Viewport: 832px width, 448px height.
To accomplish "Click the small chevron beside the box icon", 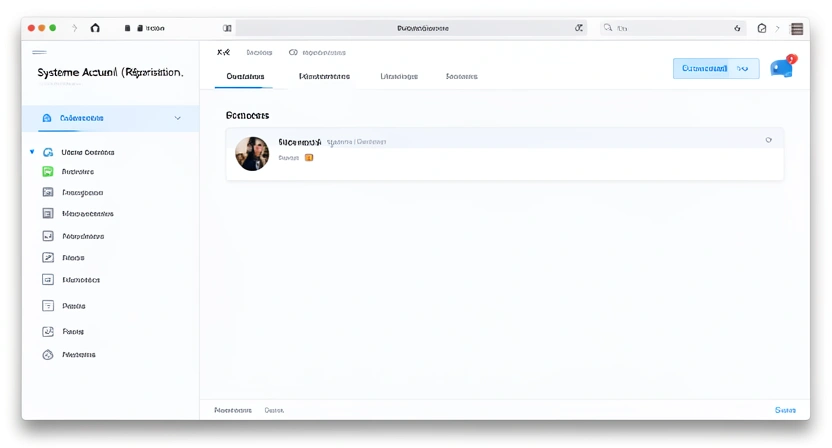I will click(777, 29).
